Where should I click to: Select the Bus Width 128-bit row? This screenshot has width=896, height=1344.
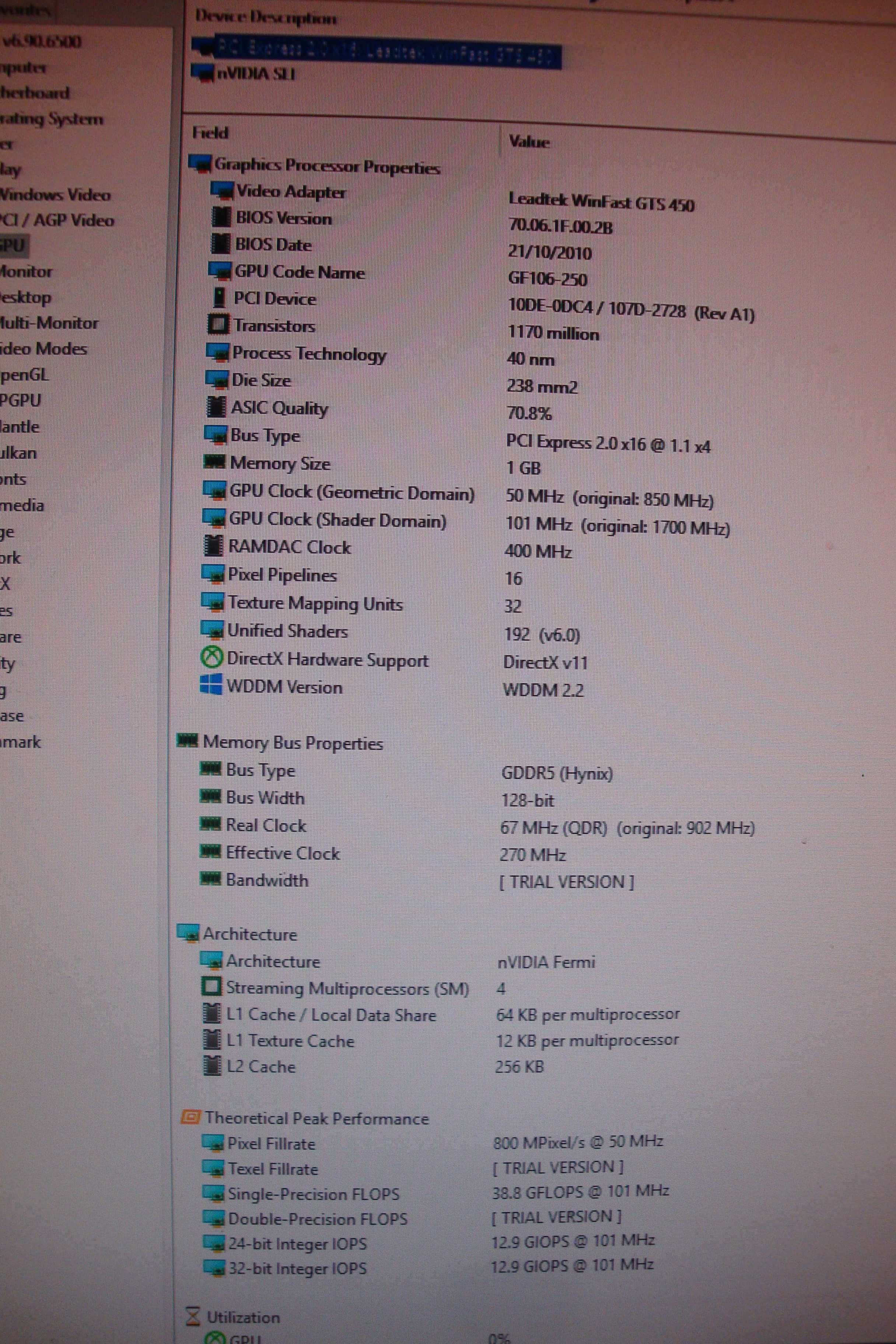[x=377, y=798]
